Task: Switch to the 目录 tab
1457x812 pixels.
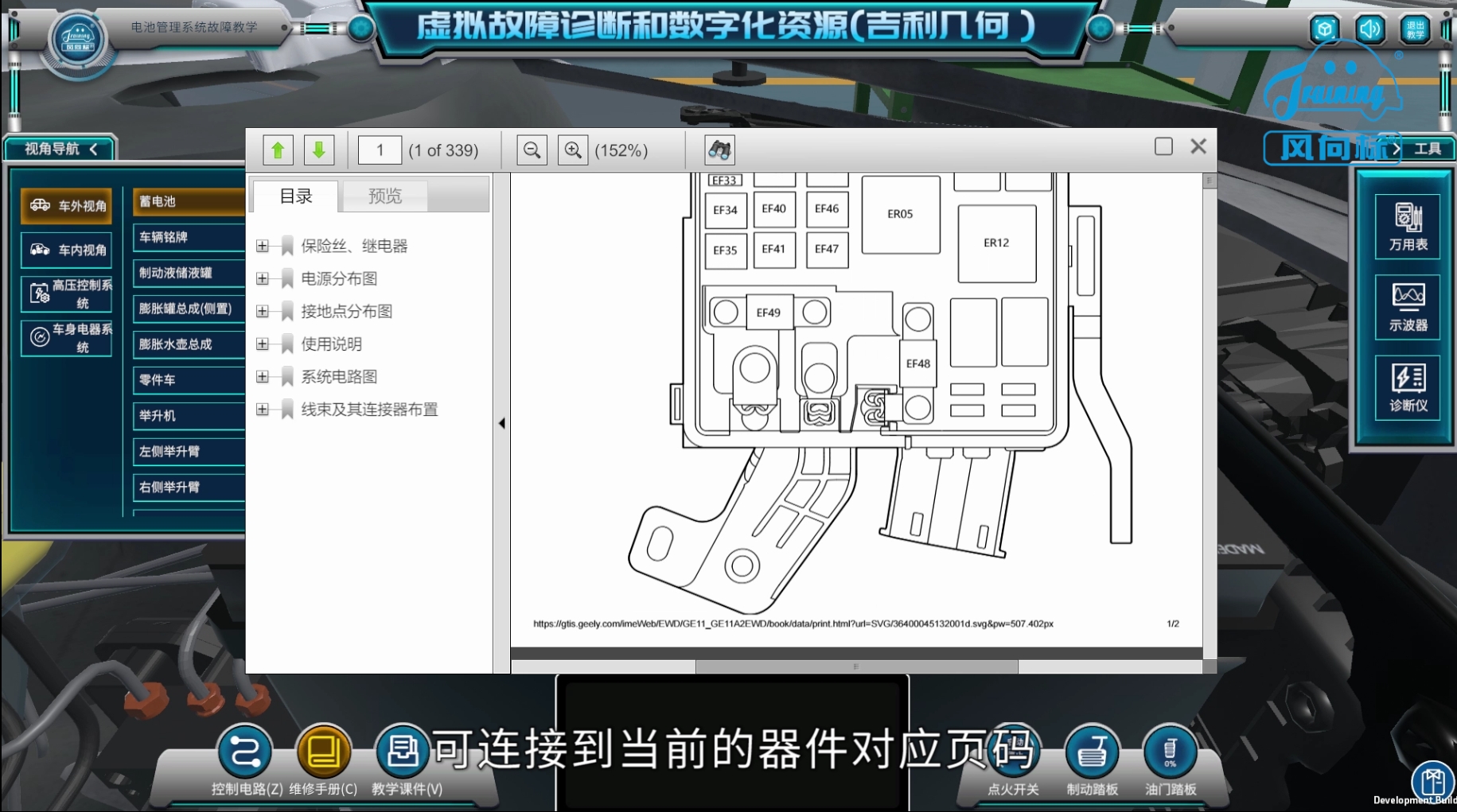Action: pos(296,196)
